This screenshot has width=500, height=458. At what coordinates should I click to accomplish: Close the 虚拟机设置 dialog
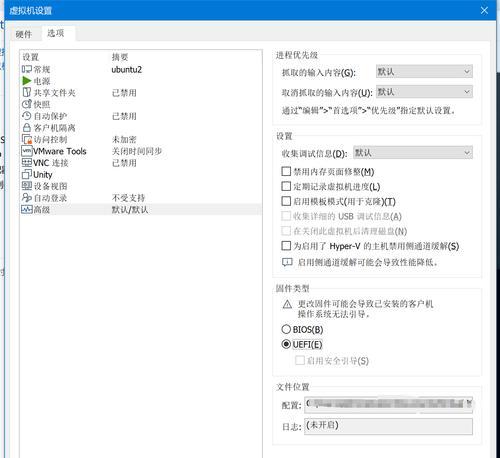484,10
